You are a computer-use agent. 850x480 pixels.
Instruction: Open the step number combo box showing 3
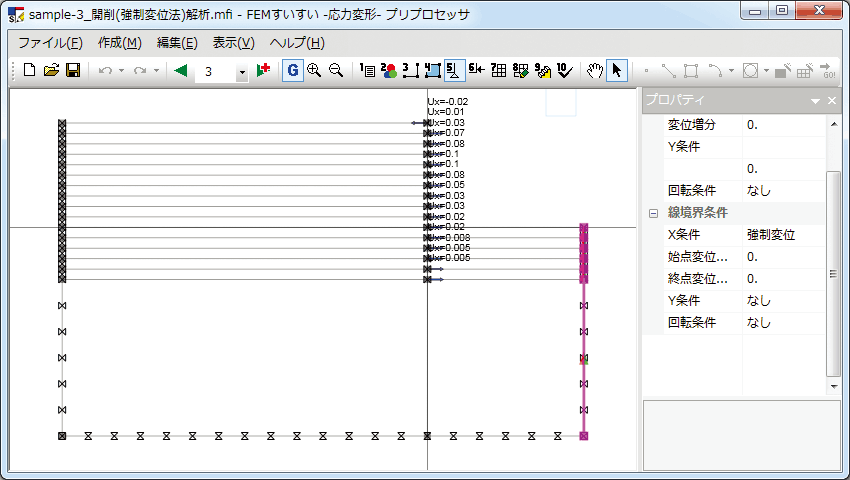[x=221, y=72]
